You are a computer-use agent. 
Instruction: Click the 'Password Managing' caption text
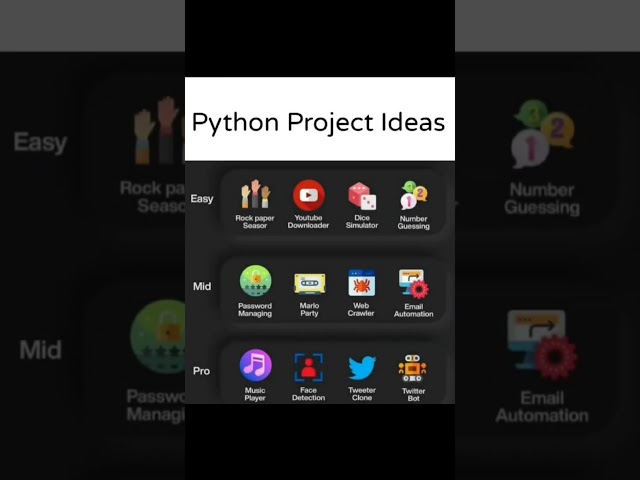tap(255, 310)
